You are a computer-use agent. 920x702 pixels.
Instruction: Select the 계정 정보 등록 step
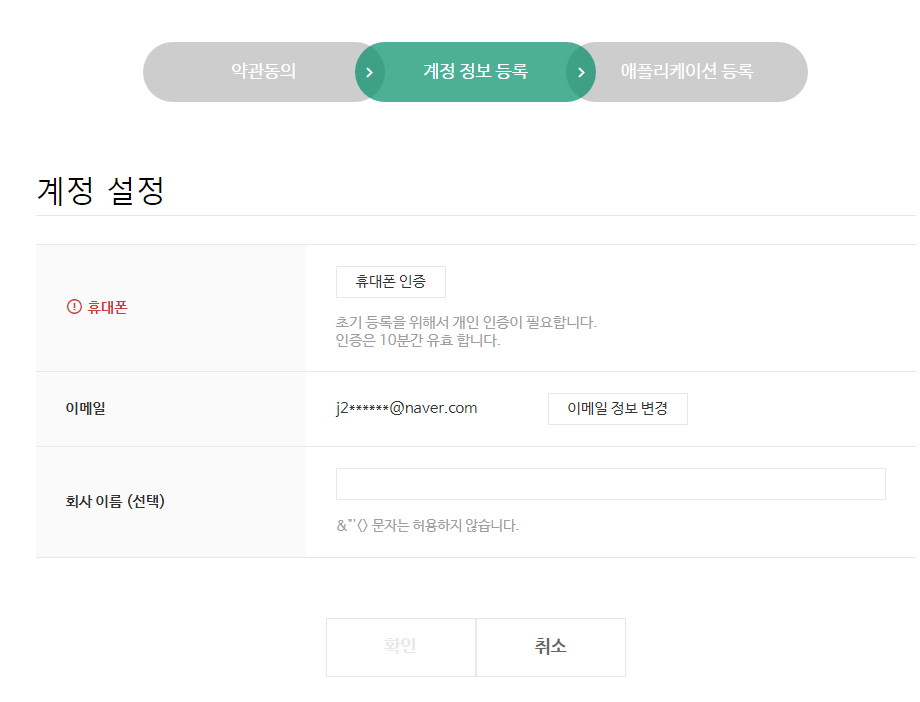point(475,72)
